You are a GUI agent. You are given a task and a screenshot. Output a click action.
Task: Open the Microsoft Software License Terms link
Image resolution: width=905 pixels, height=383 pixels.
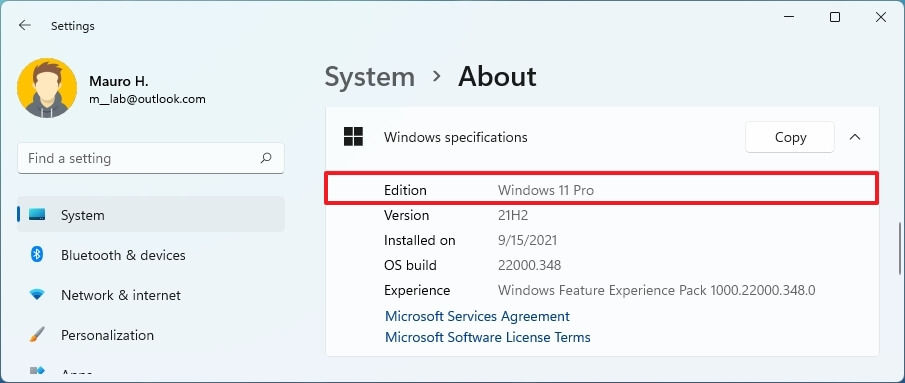[488, 337]
